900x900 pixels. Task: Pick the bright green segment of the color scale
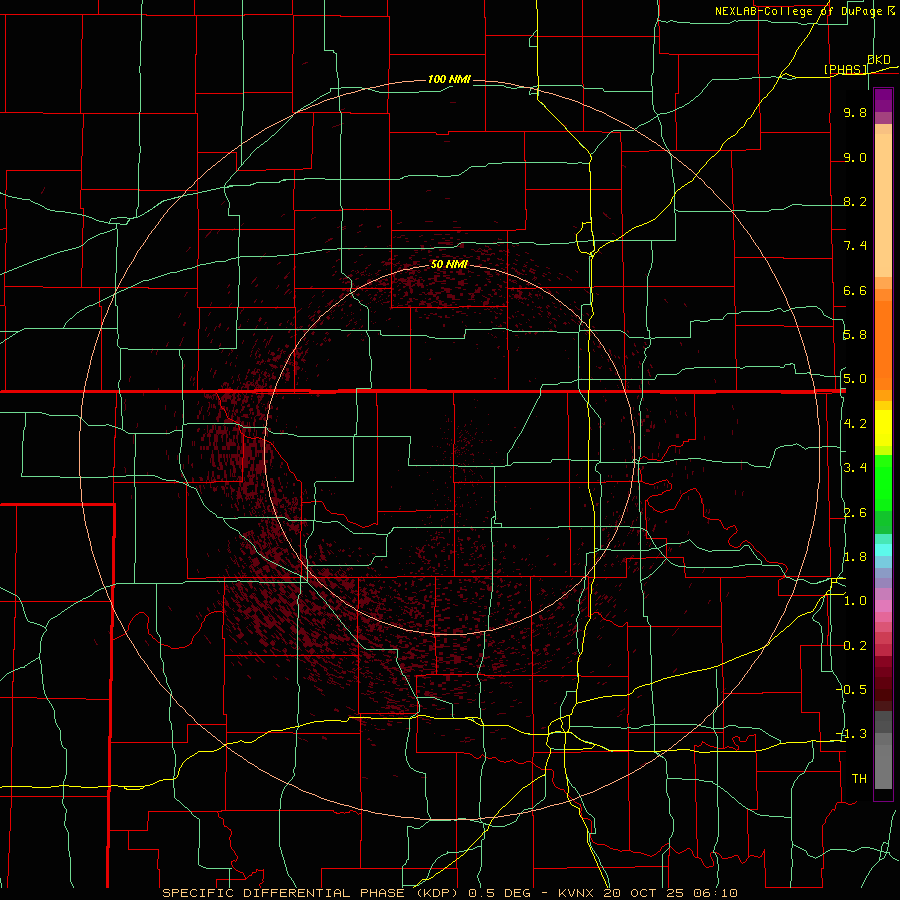coord(883,482)
